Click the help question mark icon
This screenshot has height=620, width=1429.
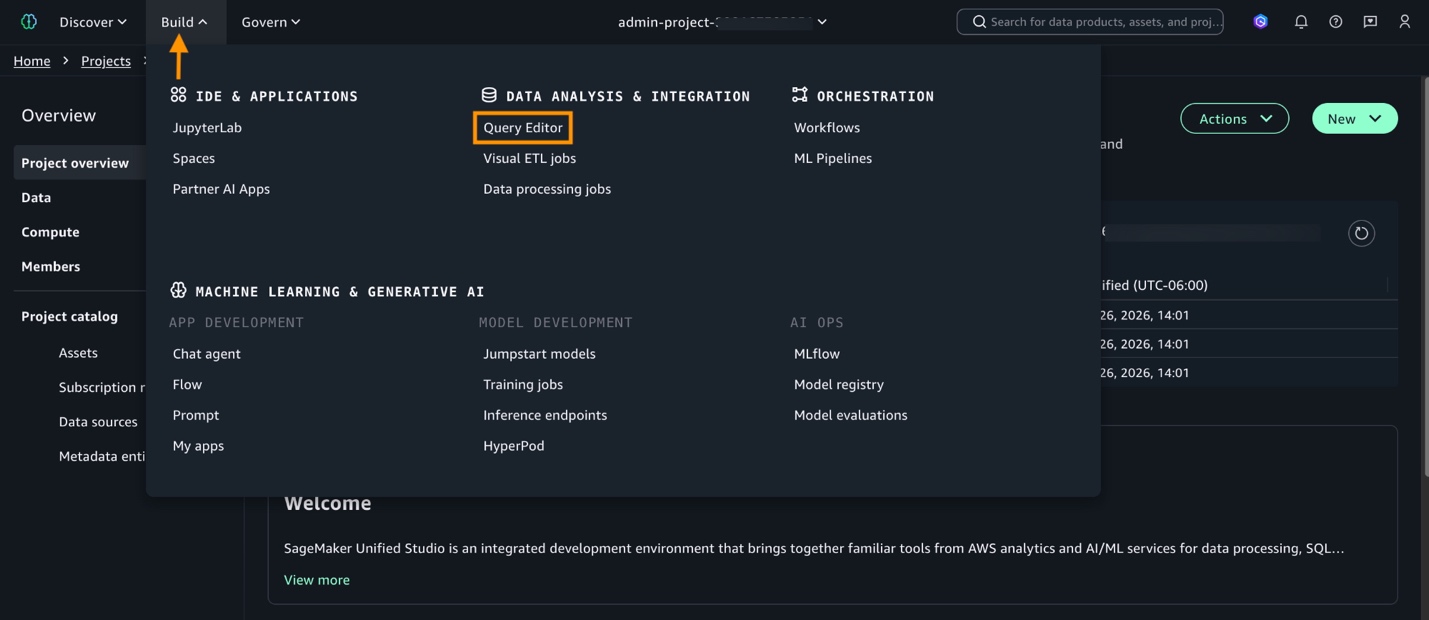click(x=1334, y=20)
